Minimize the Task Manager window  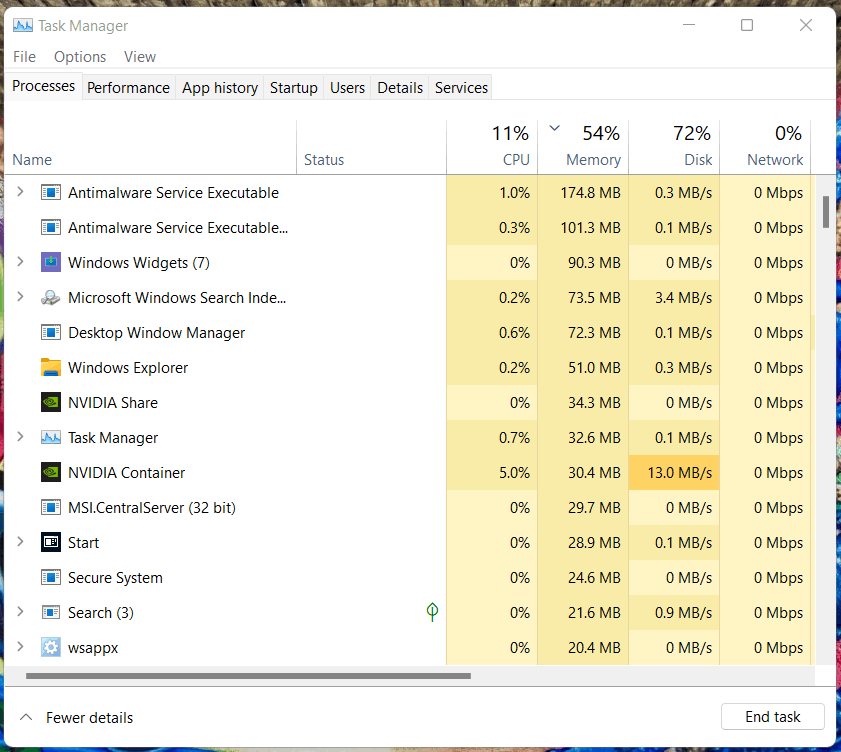point(689,25)
